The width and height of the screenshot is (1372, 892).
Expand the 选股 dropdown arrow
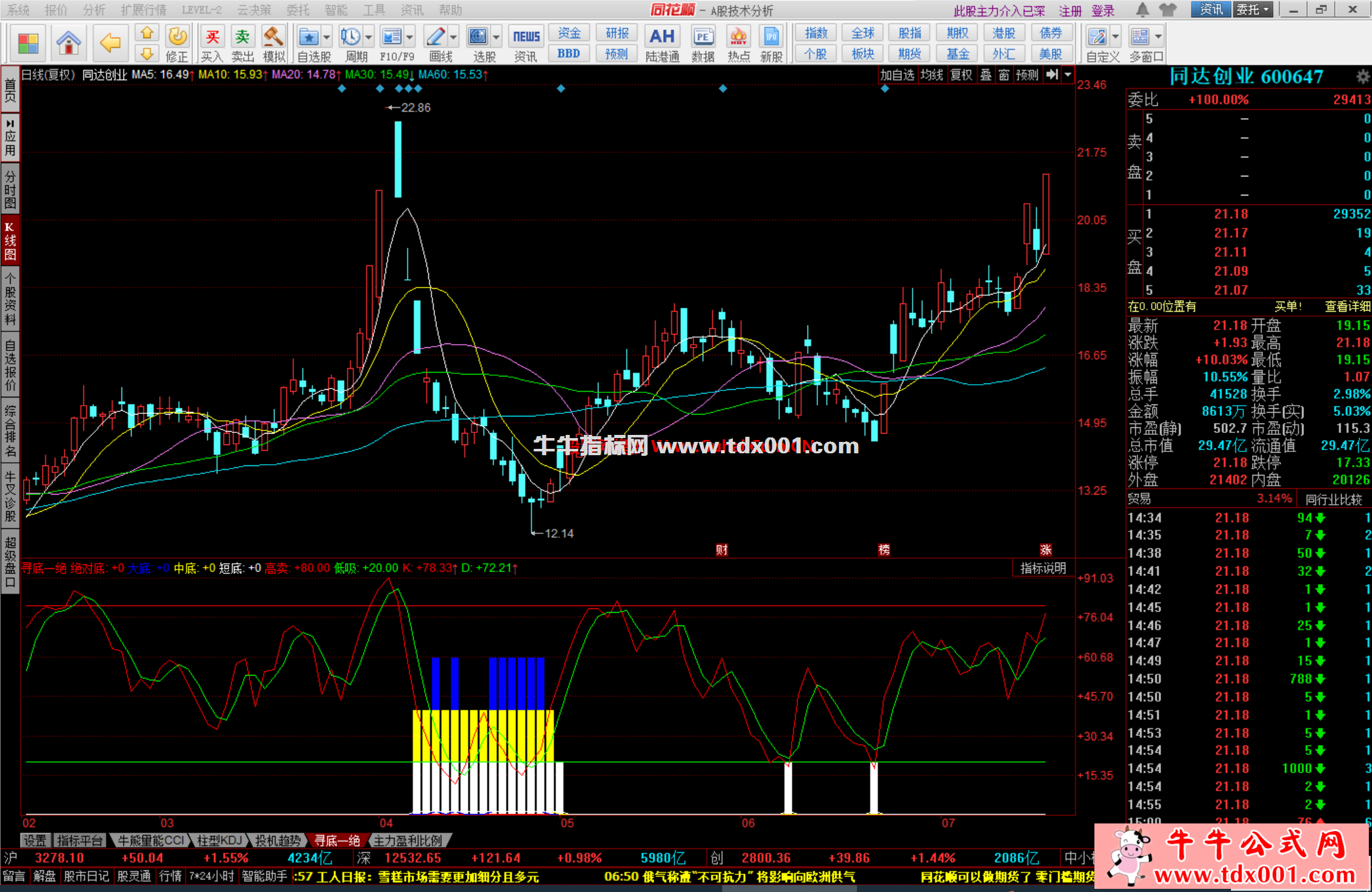click(496, 37)
